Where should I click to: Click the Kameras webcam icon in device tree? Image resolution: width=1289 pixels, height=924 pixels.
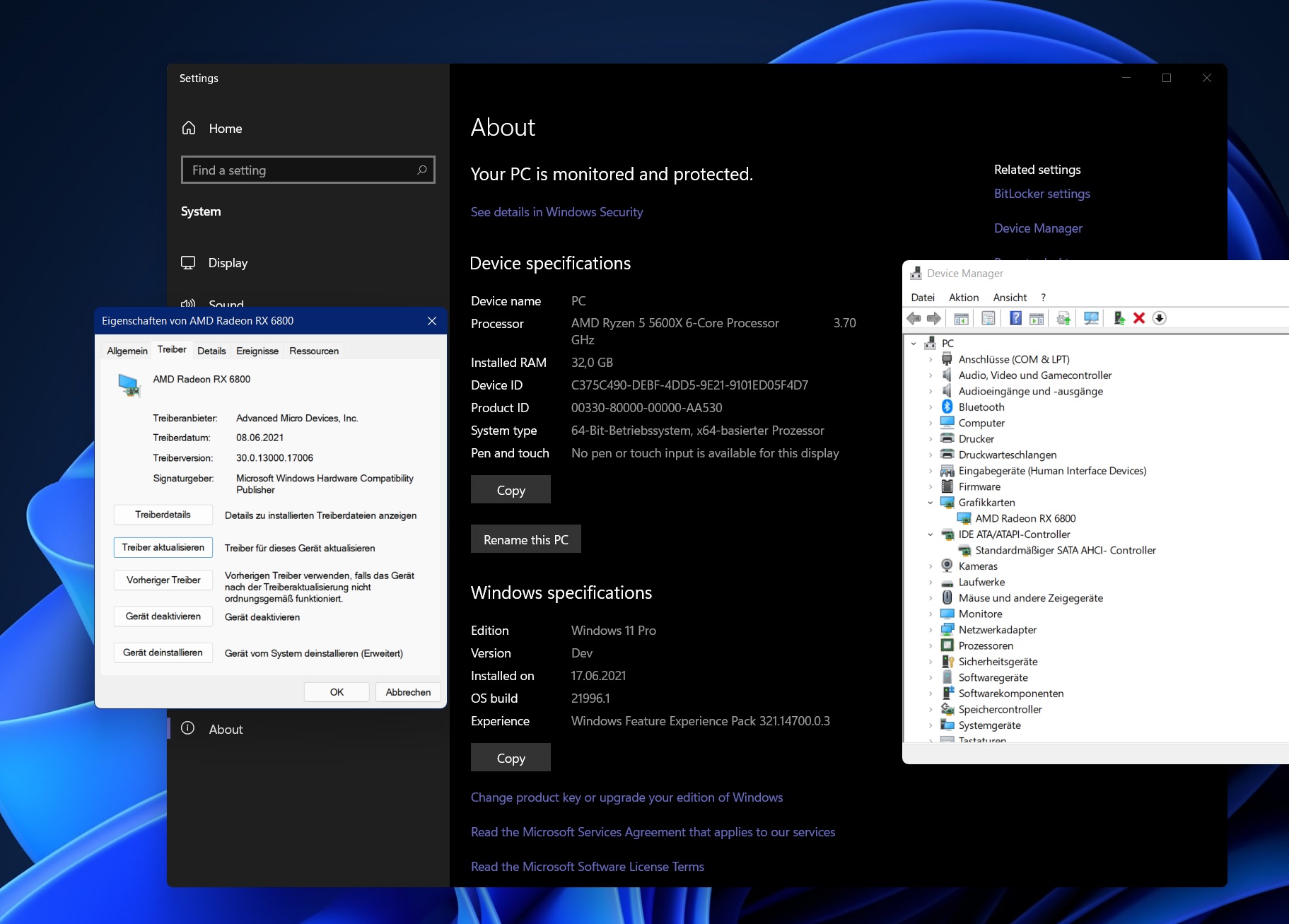tap(947, 566)
